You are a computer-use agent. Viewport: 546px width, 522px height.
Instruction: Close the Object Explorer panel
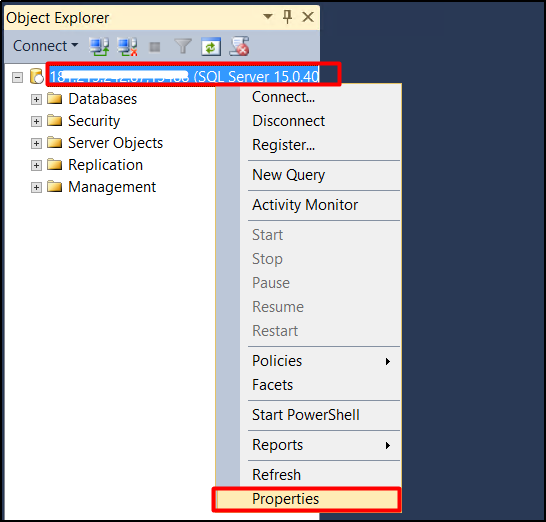click(x=308, y=17)
